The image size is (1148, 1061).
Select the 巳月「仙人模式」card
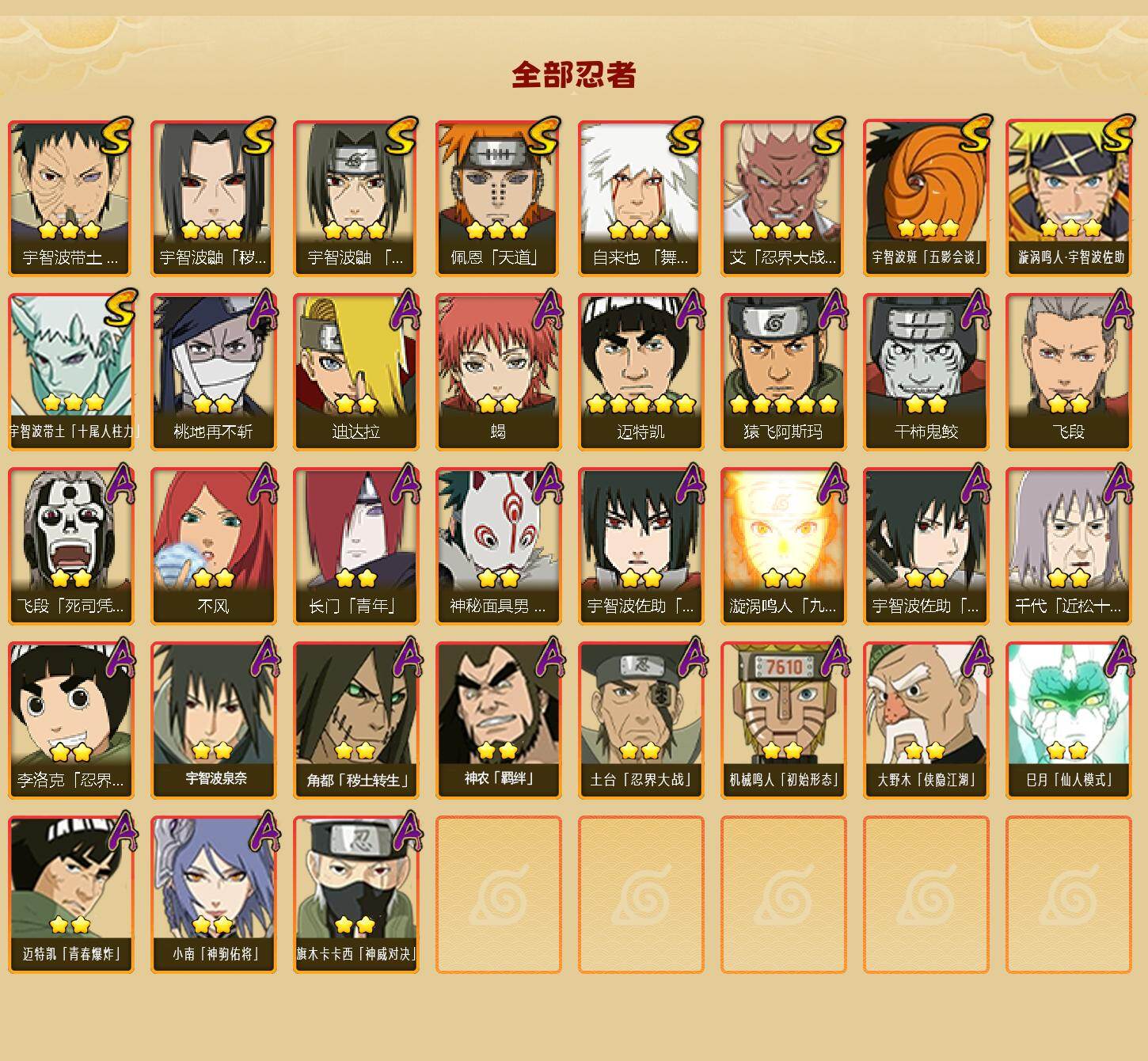(x=1068, y=721)
